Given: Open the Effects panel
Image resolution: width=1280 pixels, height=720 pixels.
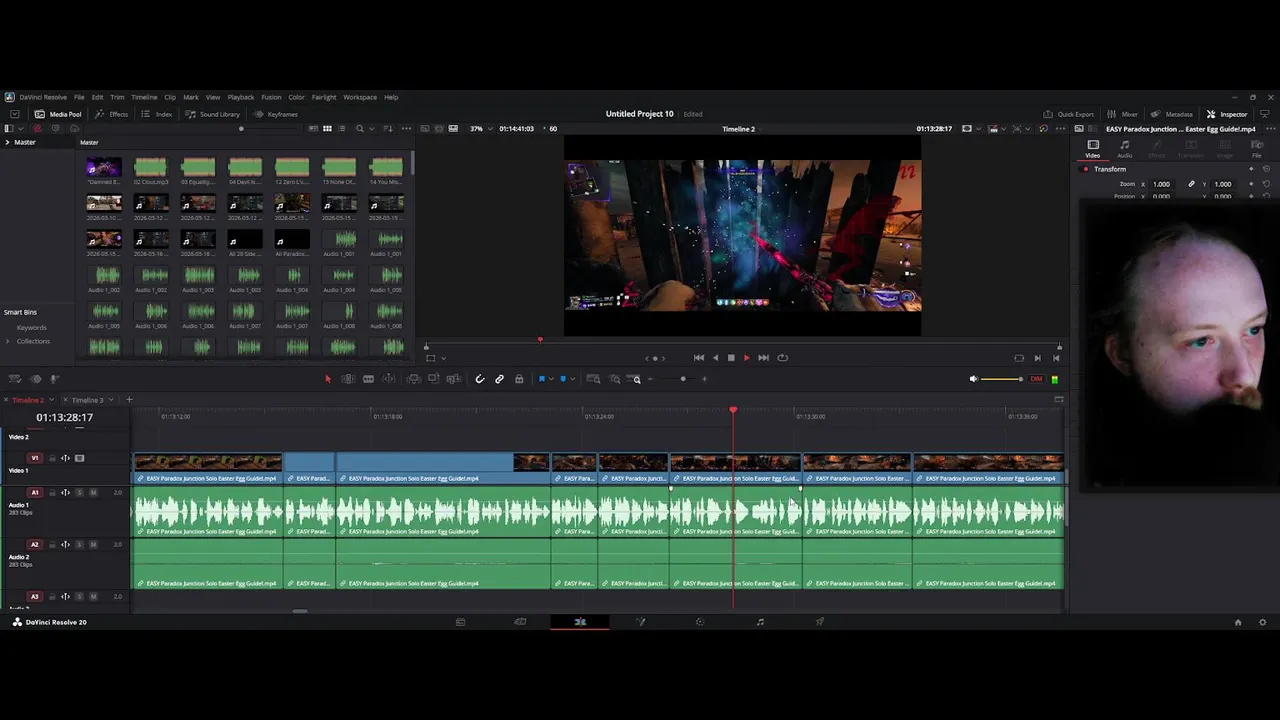Looking at the screenshot, I should [x=112, y=114].
